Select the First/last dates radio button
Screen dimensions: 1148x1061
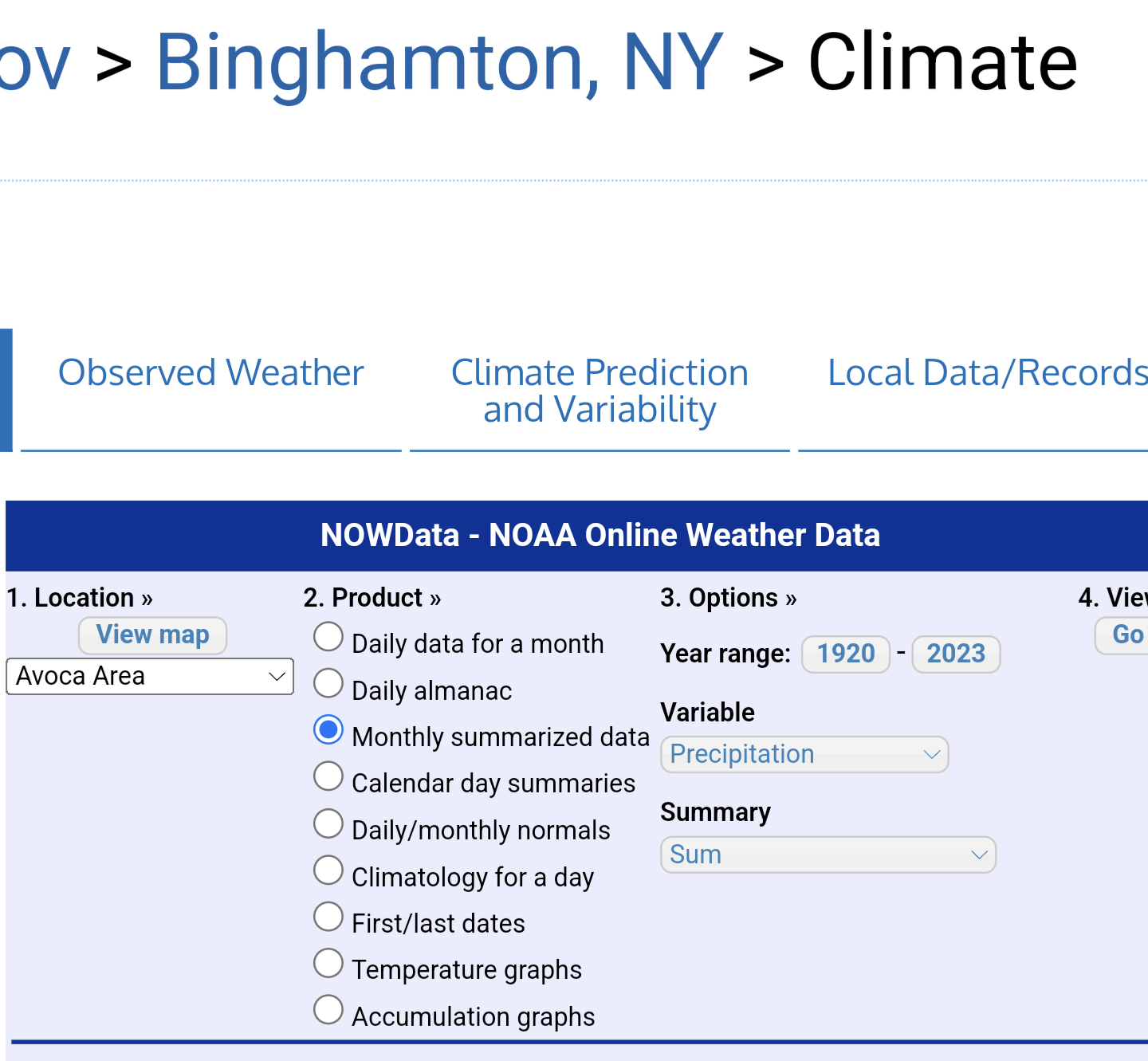click(328, 917)
